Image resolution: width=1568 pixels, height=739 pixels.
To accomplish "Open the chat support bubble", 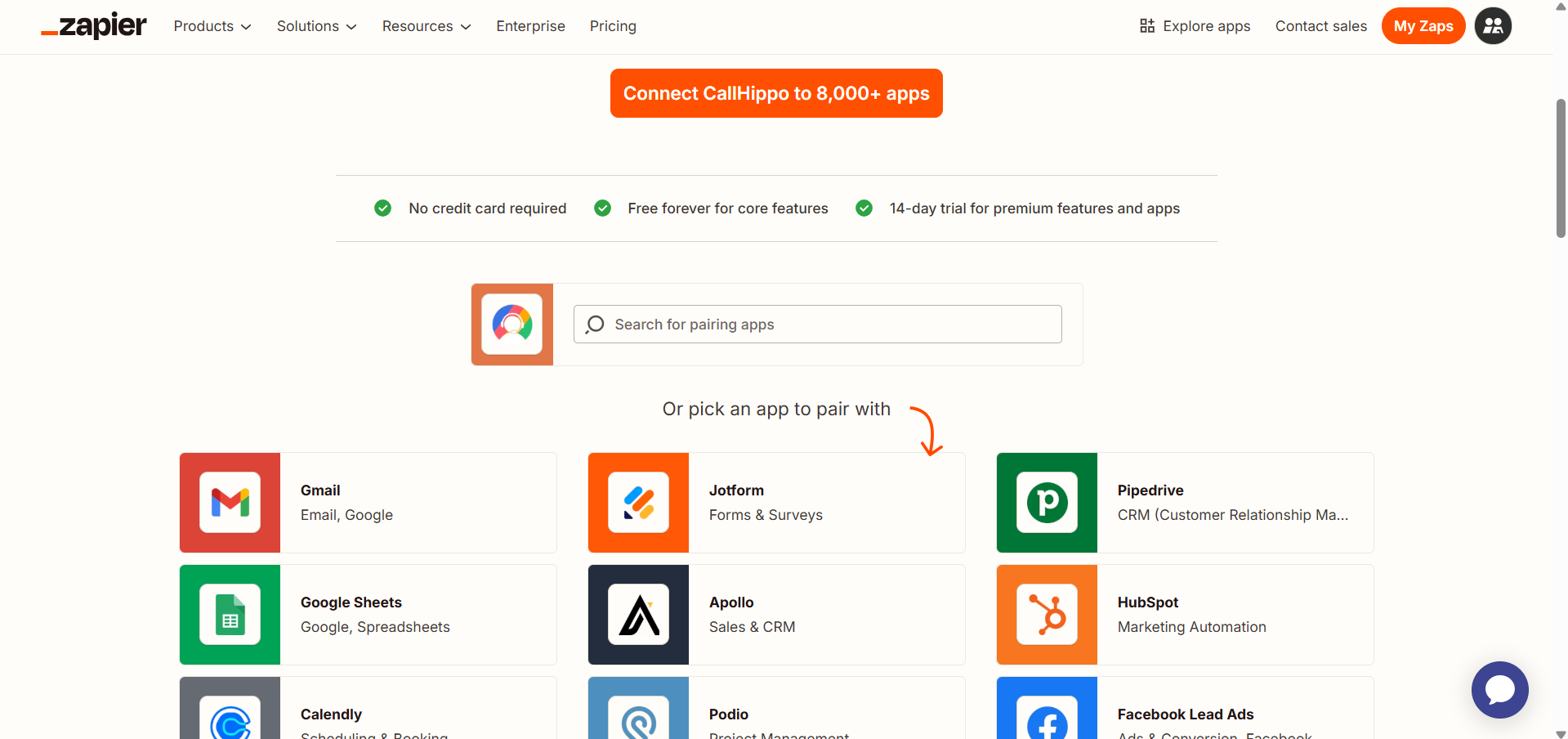I will click(1499, 690).
